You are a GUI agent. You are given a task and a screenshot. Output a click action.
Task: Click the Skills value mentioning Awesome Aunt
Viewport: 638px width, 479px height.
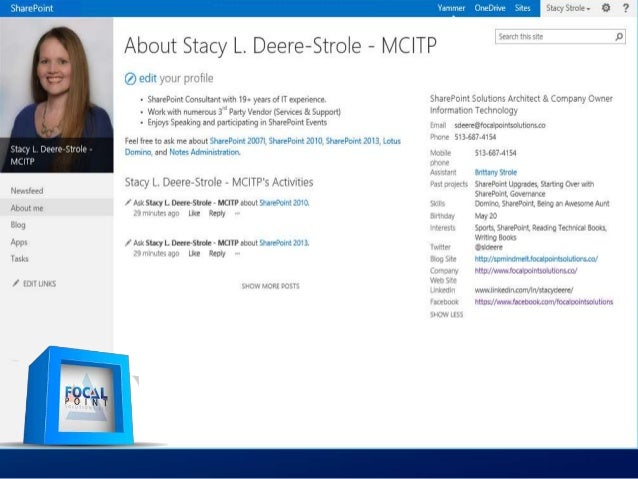point(542,203)
